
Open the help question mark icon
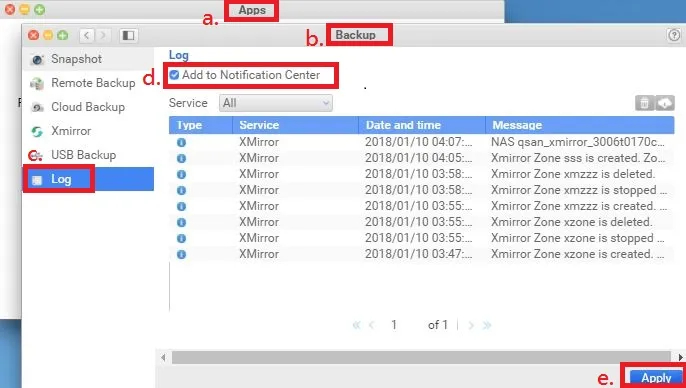pyautogui.click(x=674, y=35)
